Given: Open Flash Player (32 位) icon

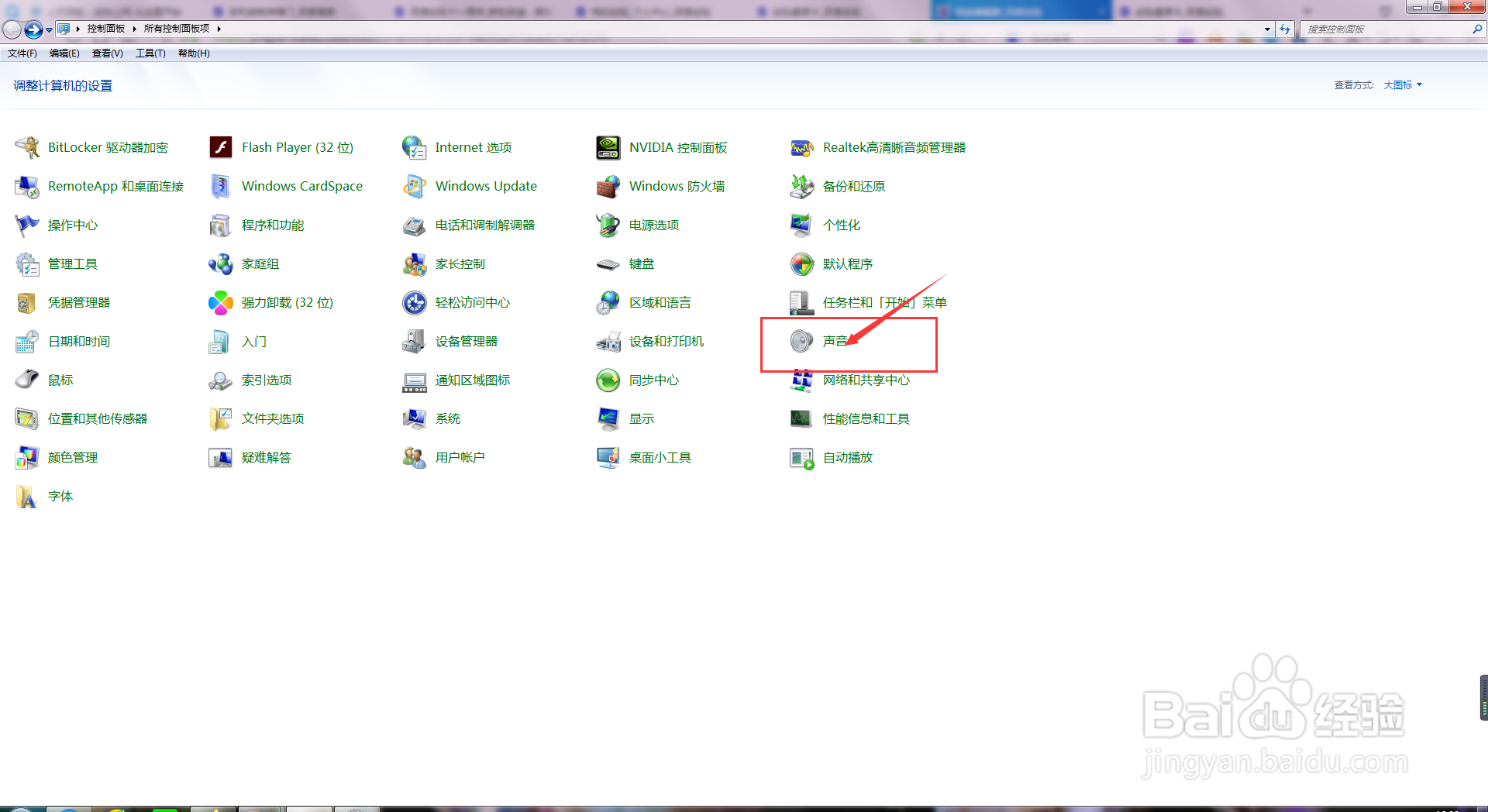Looking at the screenshot, I should [x=221, y=147].
